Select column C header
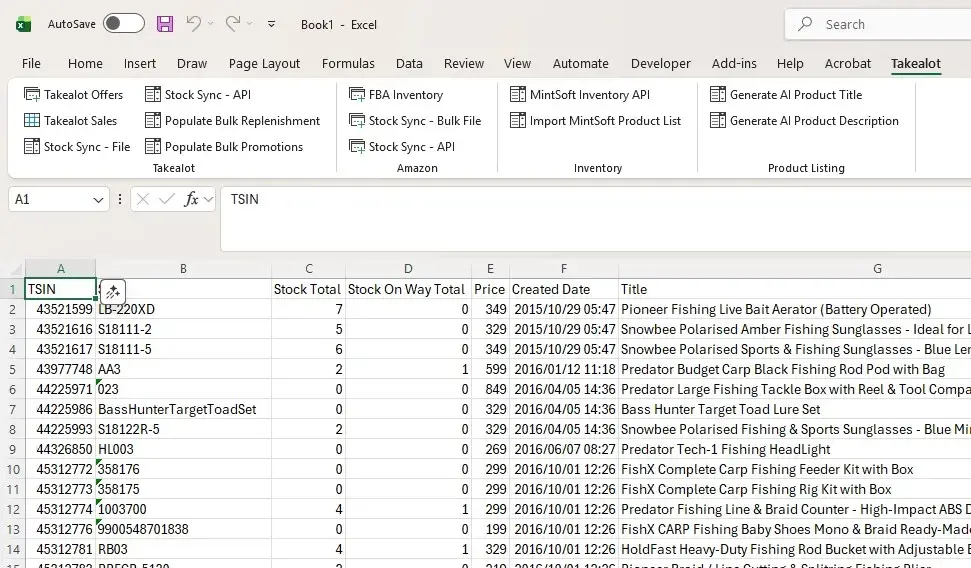Image resolution: width=971 pixels, height=568 pixels. [x=309, y=268]
